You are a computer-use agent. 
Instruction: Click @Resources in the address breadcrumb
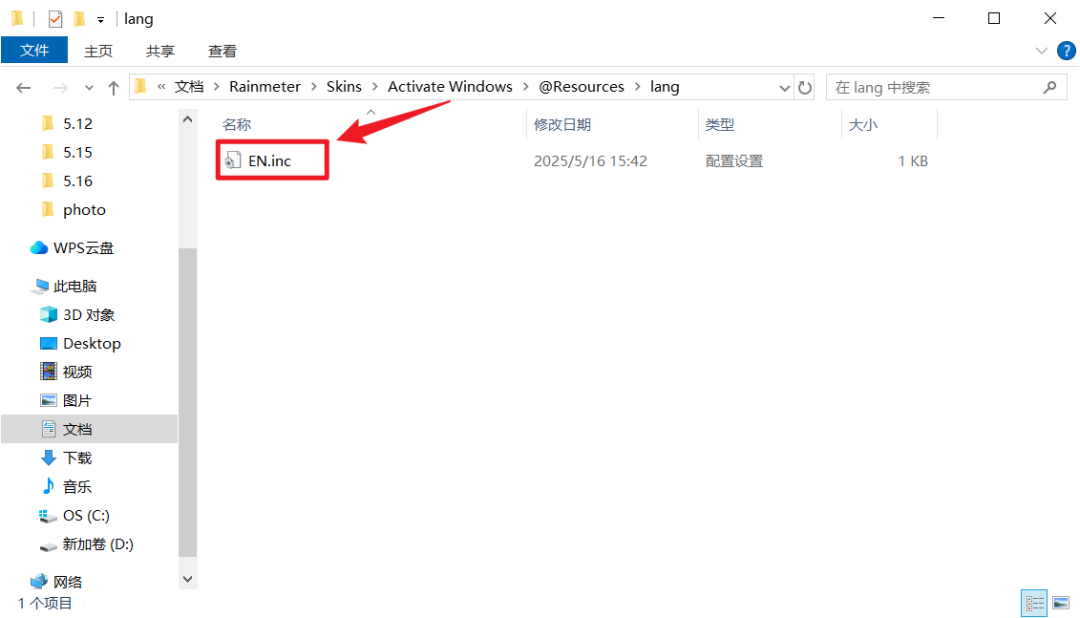(581, 87)
